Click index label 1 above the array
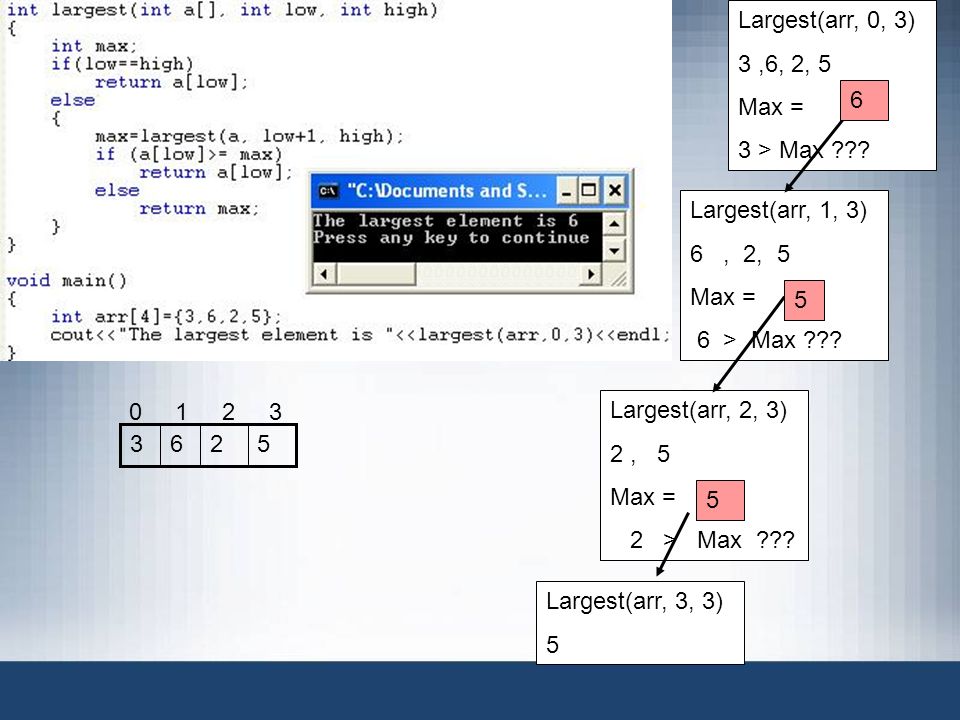The width and height of the screenshot is (960, 720). (x=181, y=412)
